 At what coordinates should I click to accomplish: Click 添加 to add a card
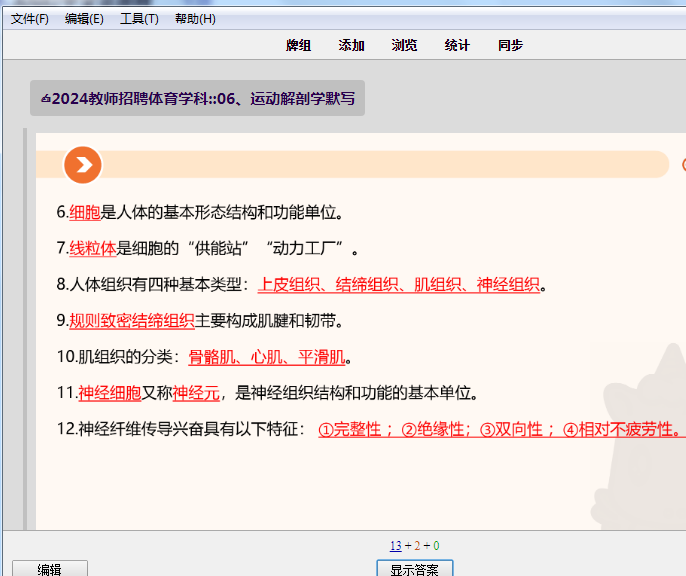point(351,45)
